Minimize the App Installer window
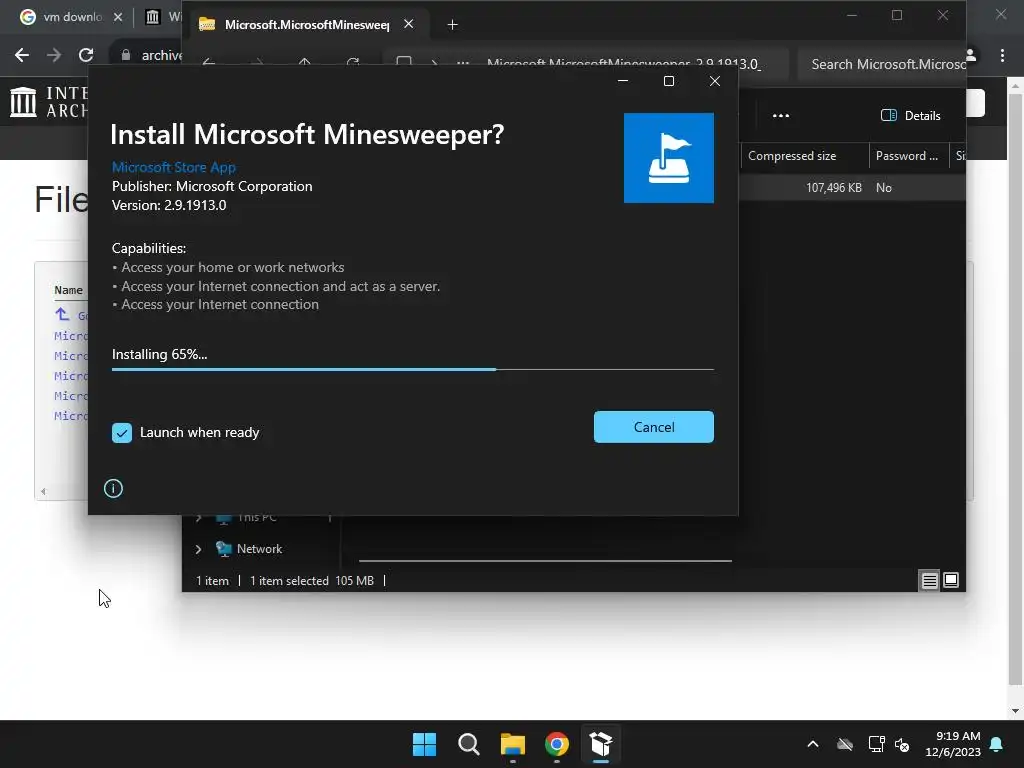The height and width of the screenshot is (768, 1024). click(x=622, y=81)
